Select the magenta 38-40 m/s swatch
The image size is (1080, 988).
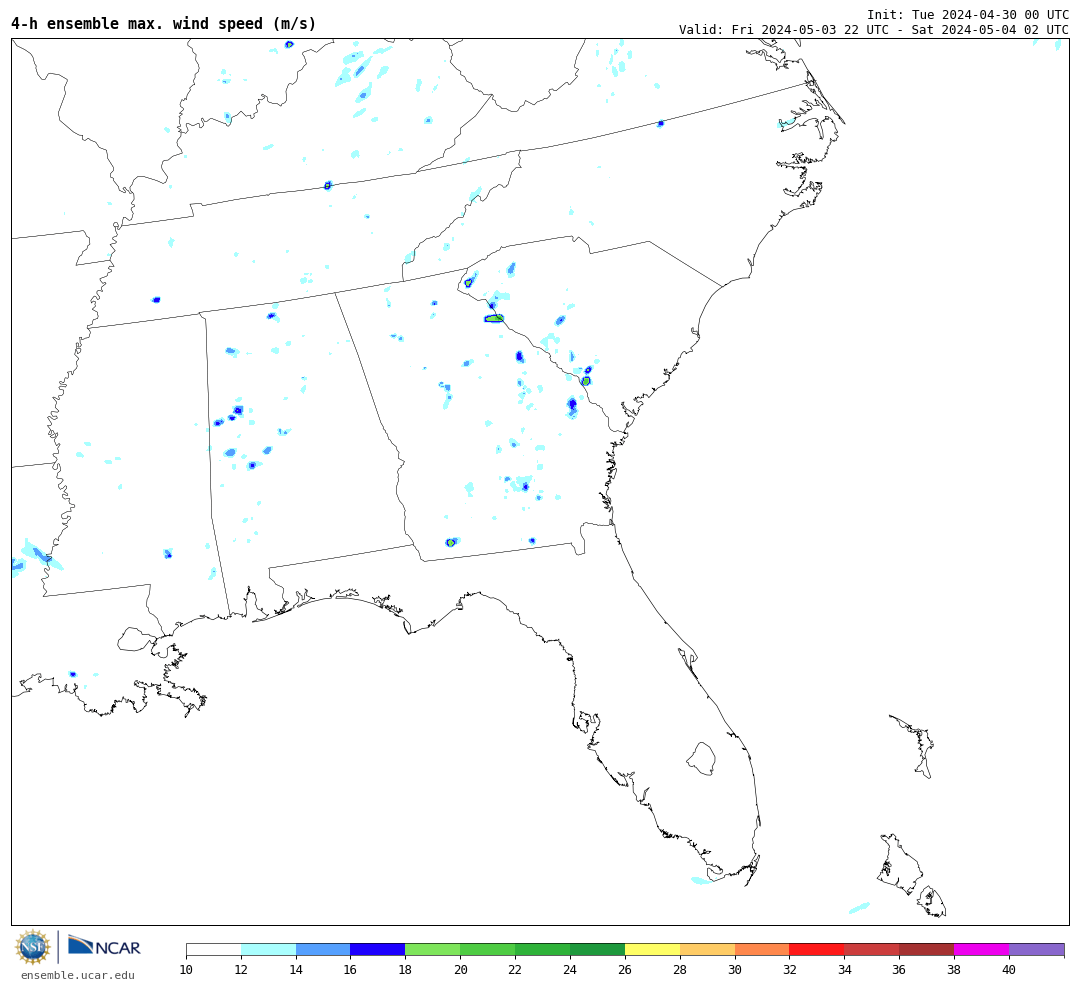(x=982, y=950)
